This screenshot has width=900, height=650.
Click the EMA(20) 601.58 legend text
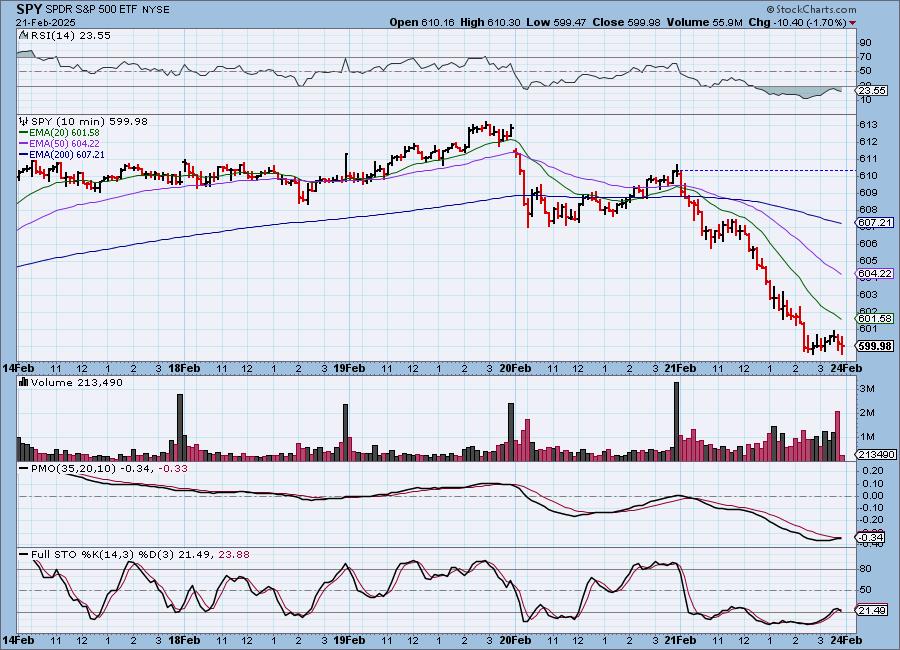click(x=64, y=133)
